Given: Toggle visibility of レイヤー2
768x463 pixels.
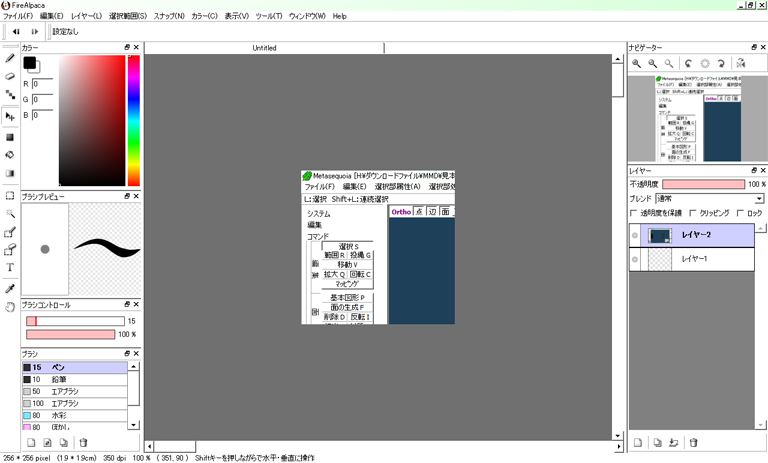Looking at the screenshot, I should point(635,235).
